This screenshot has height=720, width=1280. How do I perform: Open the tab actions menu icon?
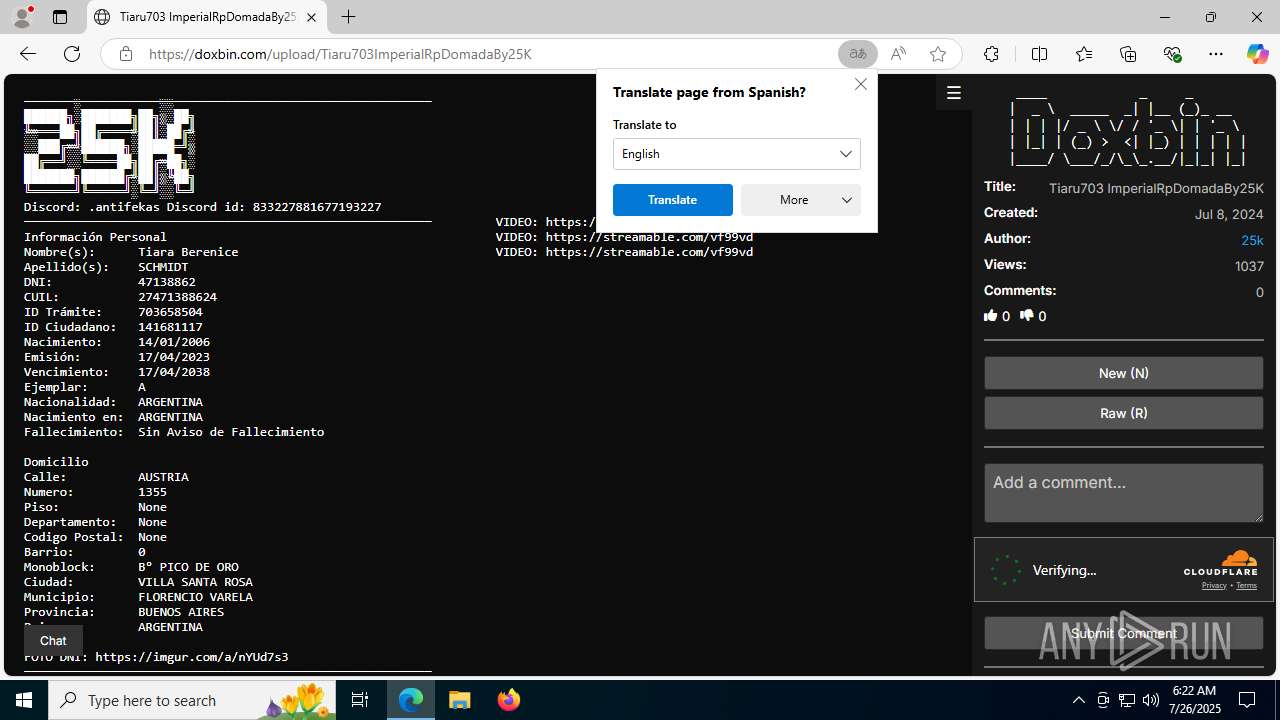(x=60, y=17)
